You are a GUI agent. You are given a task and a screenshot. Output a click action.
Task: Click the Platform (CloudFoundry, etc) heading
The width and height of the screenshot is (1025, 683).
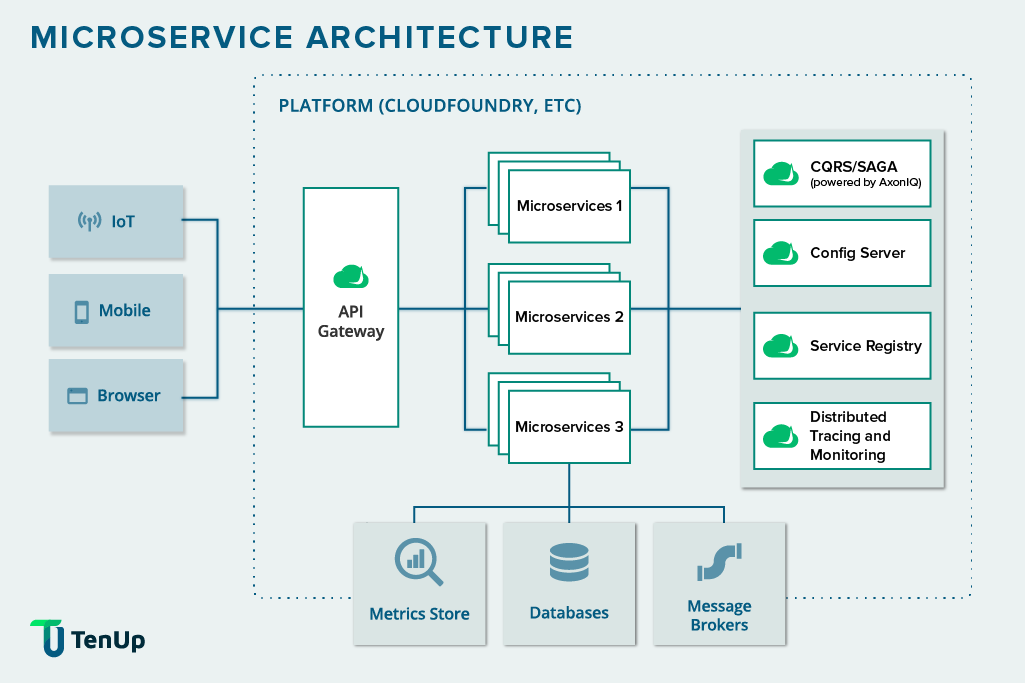point(430,105)
